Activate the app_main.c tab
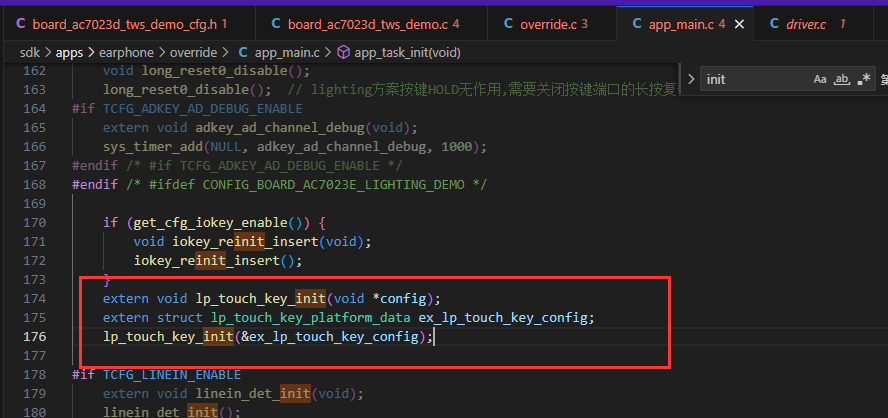Image resolution: width=888 pixels, height=418 pixels. point(686,24)
